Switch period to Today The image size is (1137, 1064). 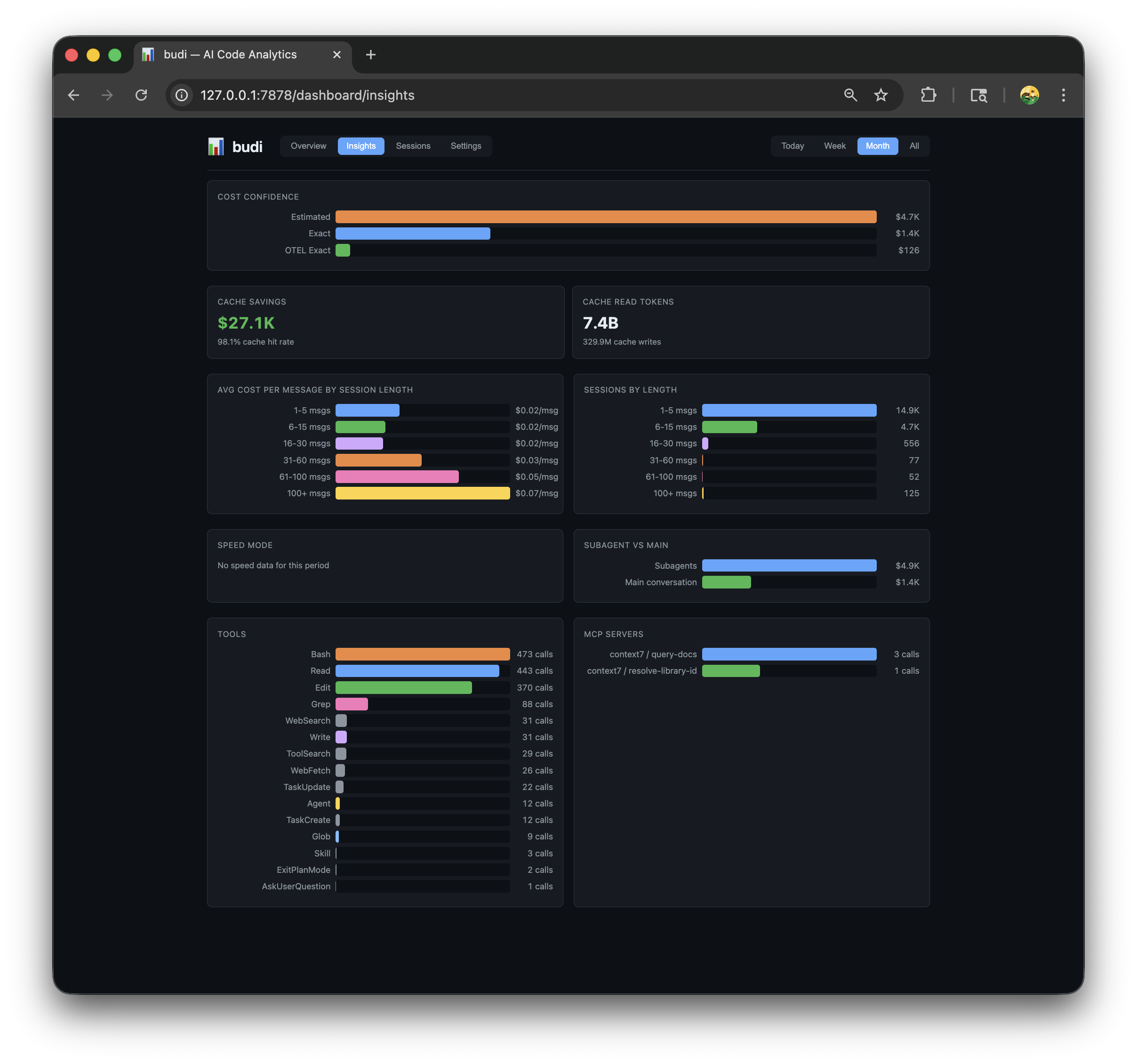(792, 146)
